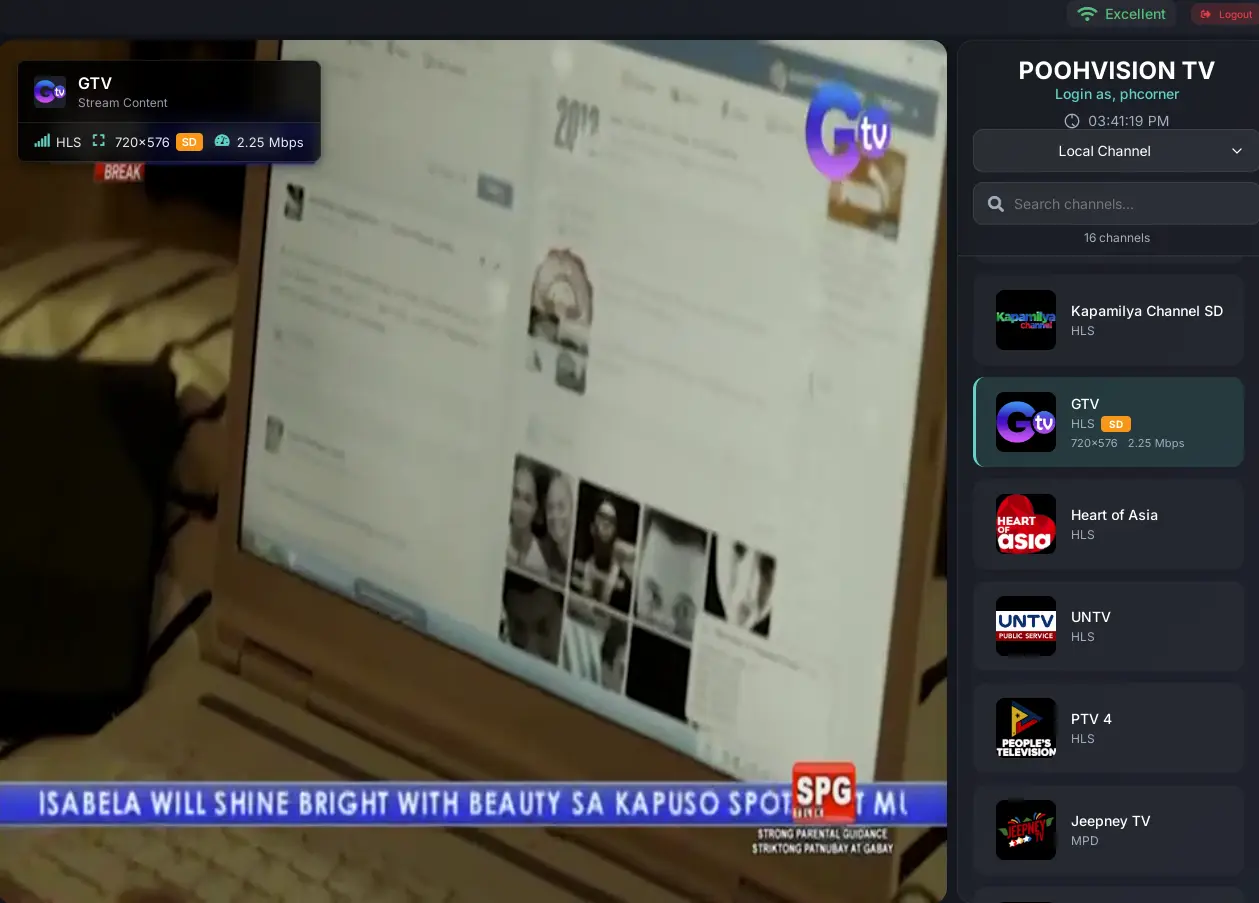Image resolution: width=1259 pixels, height=903 pixels.
Task: Click the MPD label under Jeepney TV
Action: (x=1085, y=841)
